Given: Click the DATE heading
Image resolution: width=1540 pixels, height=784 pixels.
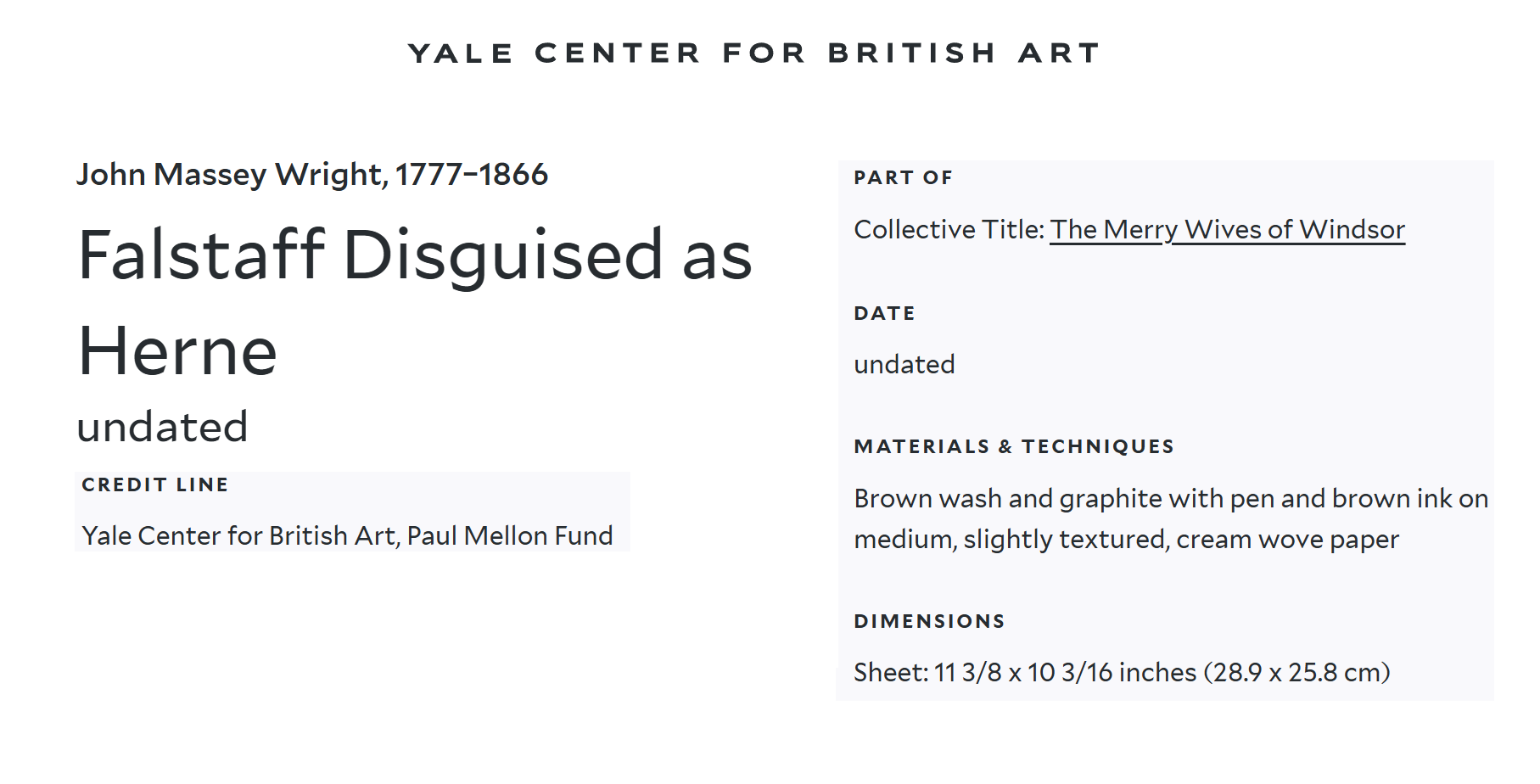Looking at the screenshot, I should click(x=884, y=314).
